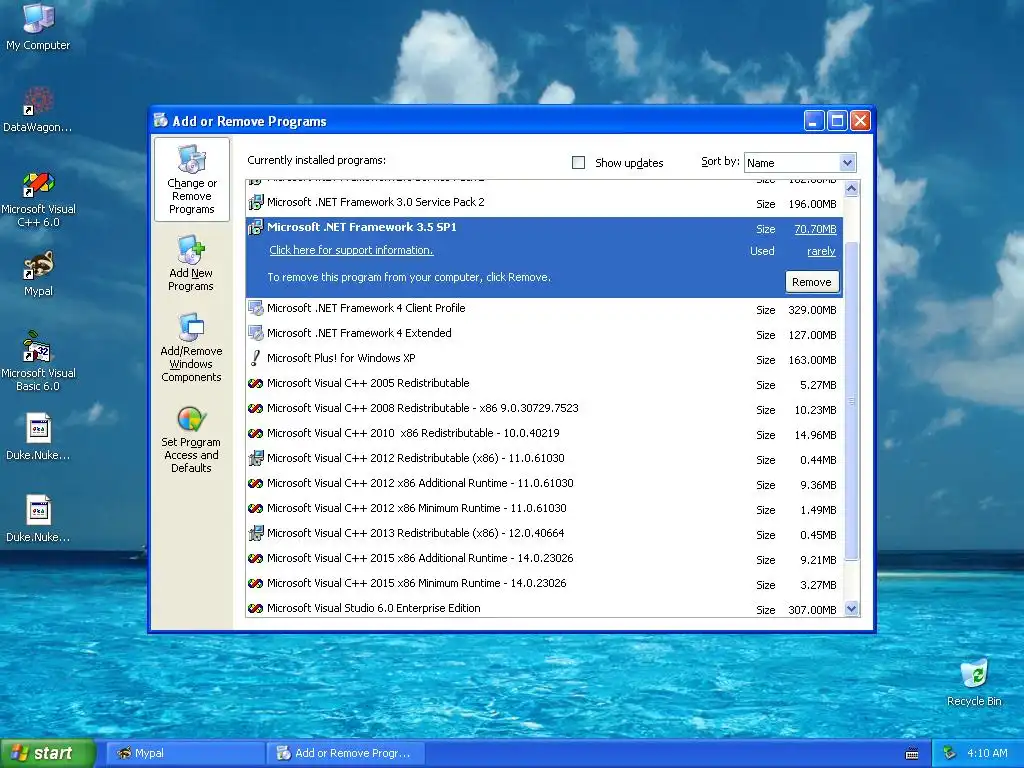This screenshot has width=1024, height=768.
Task: Click icon of Visual Studio 6.0 Enterprise Edition
Action: pos(255,609)
